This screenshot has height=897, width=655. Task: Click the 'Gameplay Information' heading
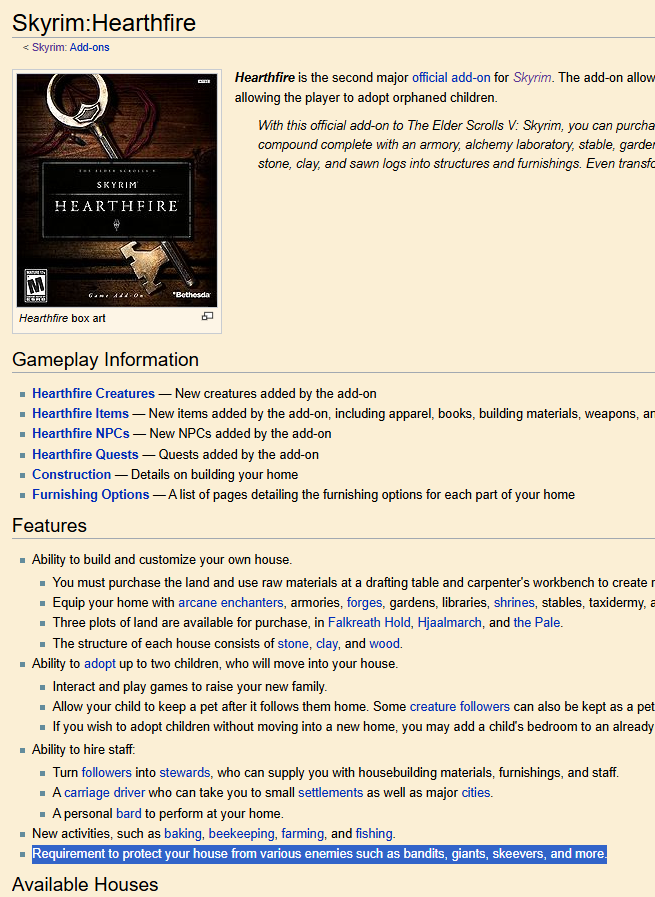[105, 359]
